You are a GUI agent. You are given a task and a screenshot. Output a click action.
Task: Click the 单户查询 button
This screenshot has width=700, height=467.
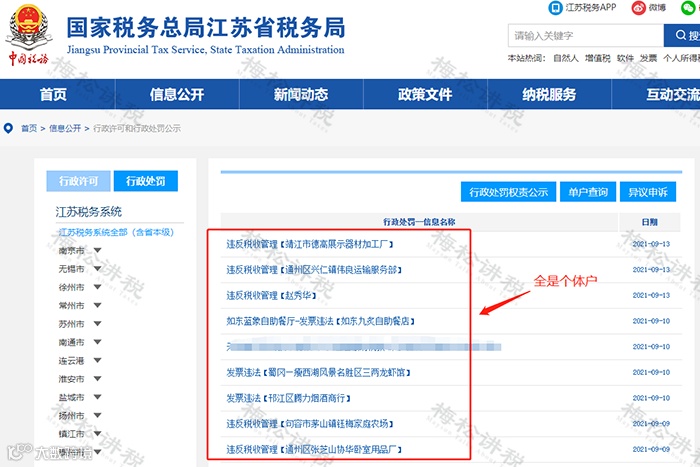(588, 192)
